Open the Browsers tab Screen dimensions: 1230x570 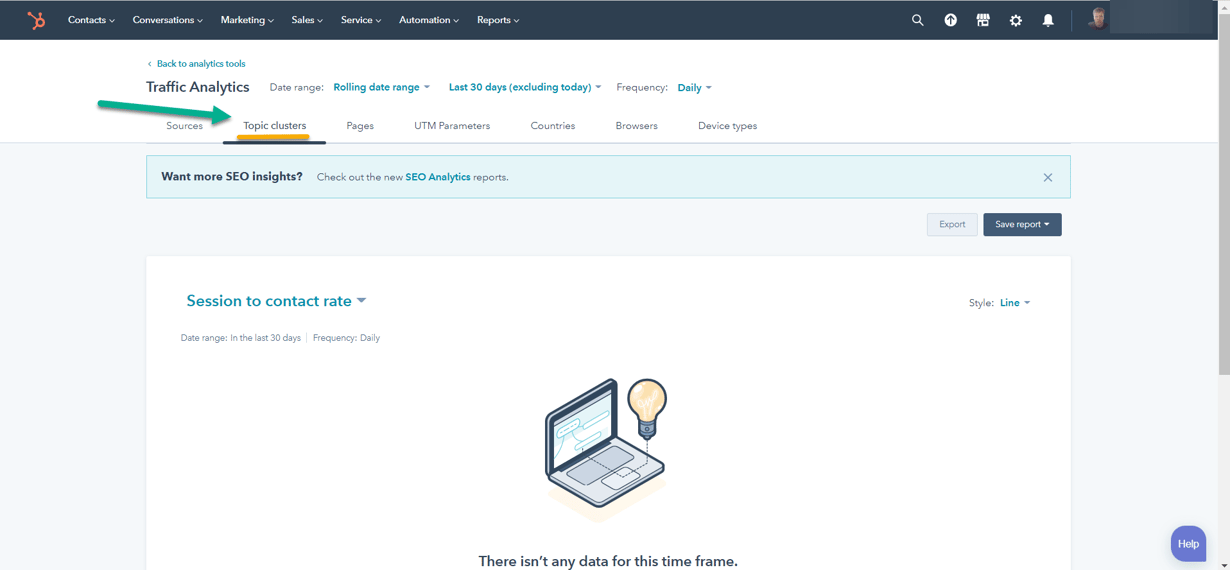[x=636, y=126]
